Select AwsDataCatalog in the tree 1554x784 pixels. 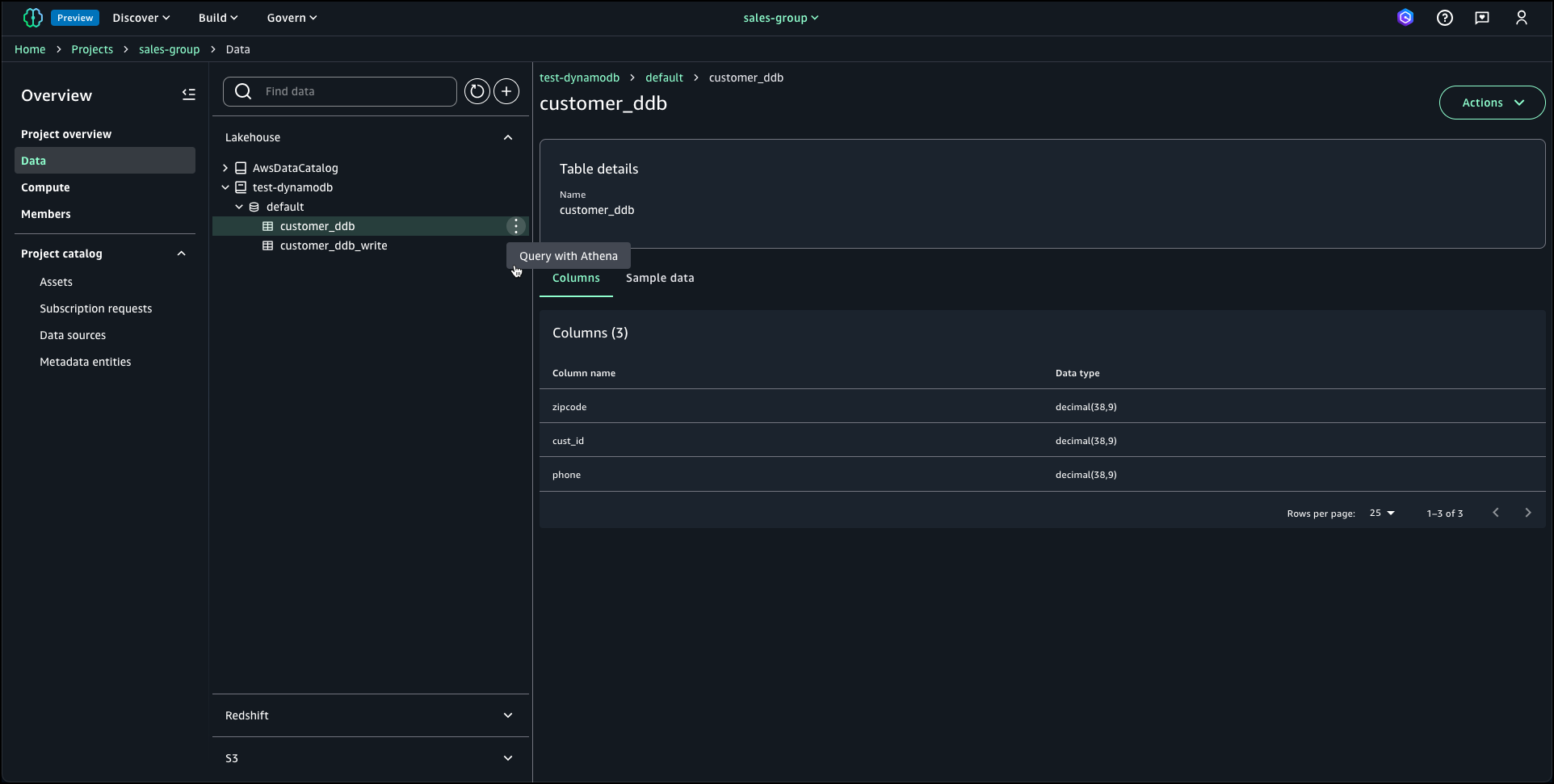296,168
